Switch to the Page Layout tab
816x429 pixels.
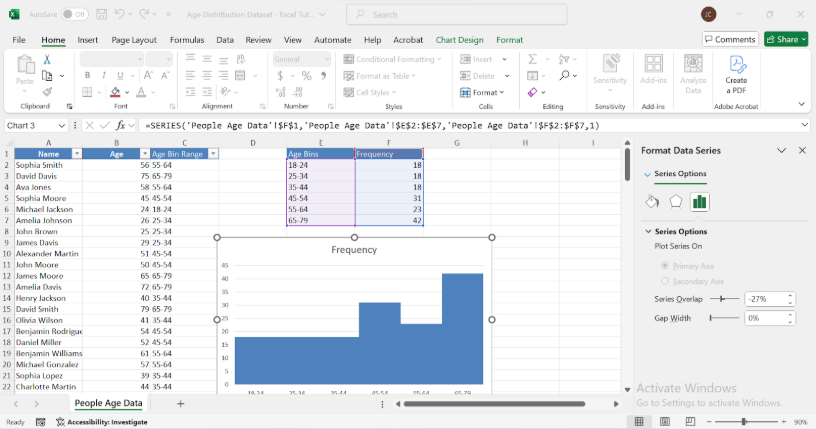tap(134, 39)
